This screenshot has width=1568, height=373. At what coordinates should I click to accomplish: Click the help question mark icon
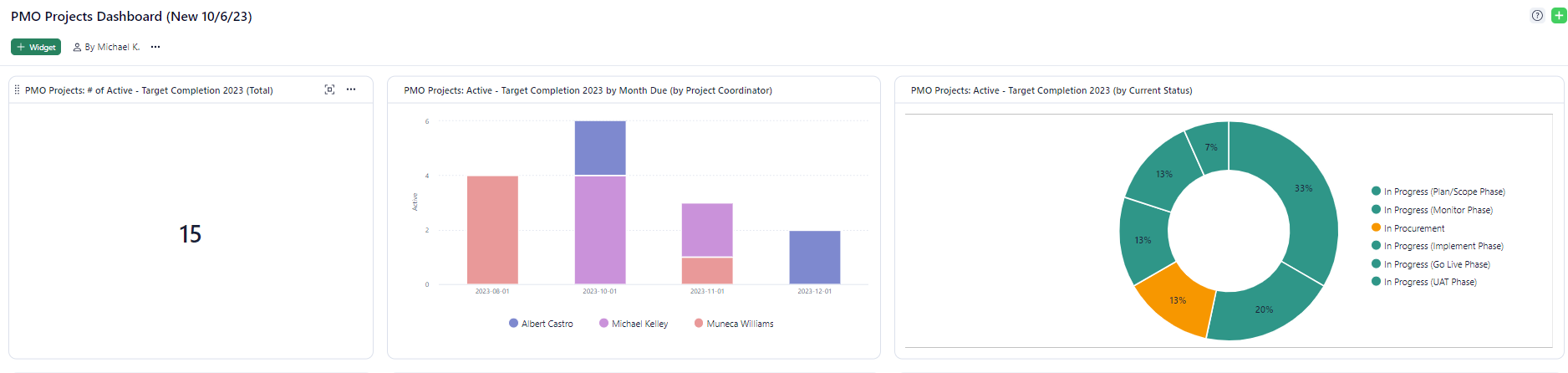pos(1537,16)
